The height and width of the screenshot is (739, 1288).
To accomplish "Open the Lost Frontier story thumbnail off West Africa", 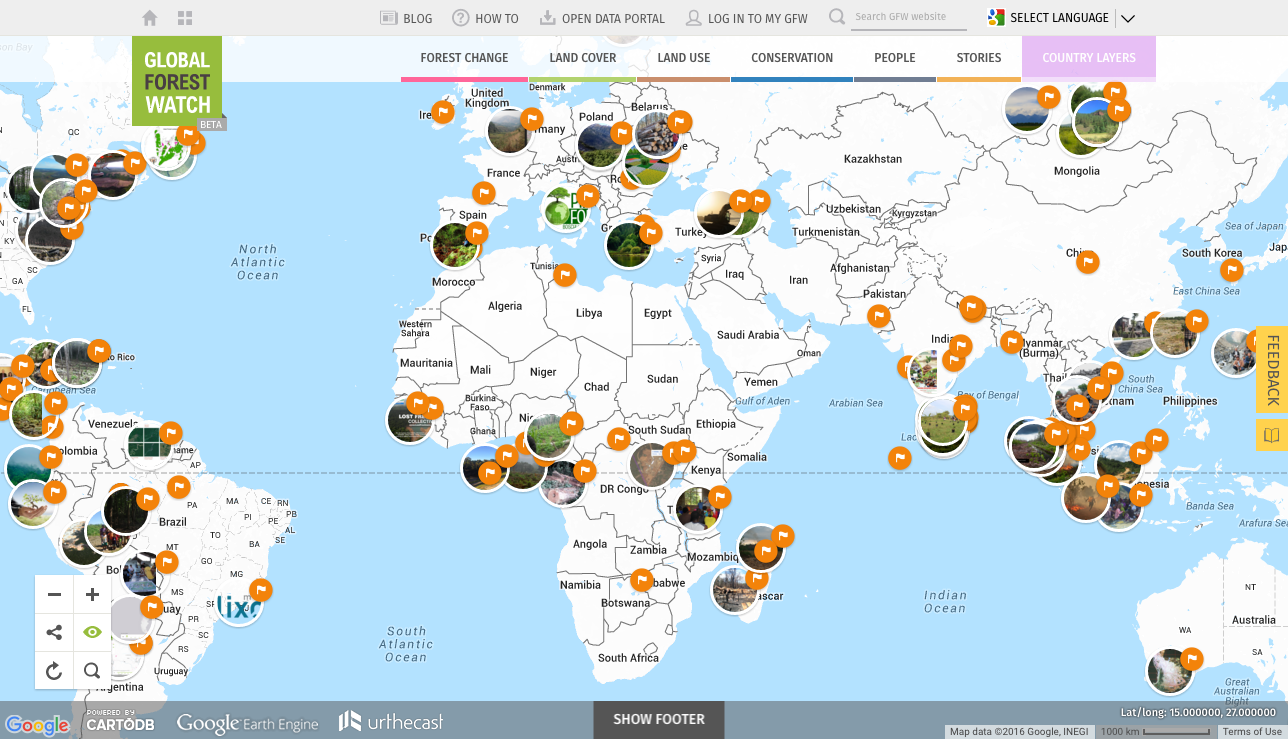I will [x=410, y=420].
